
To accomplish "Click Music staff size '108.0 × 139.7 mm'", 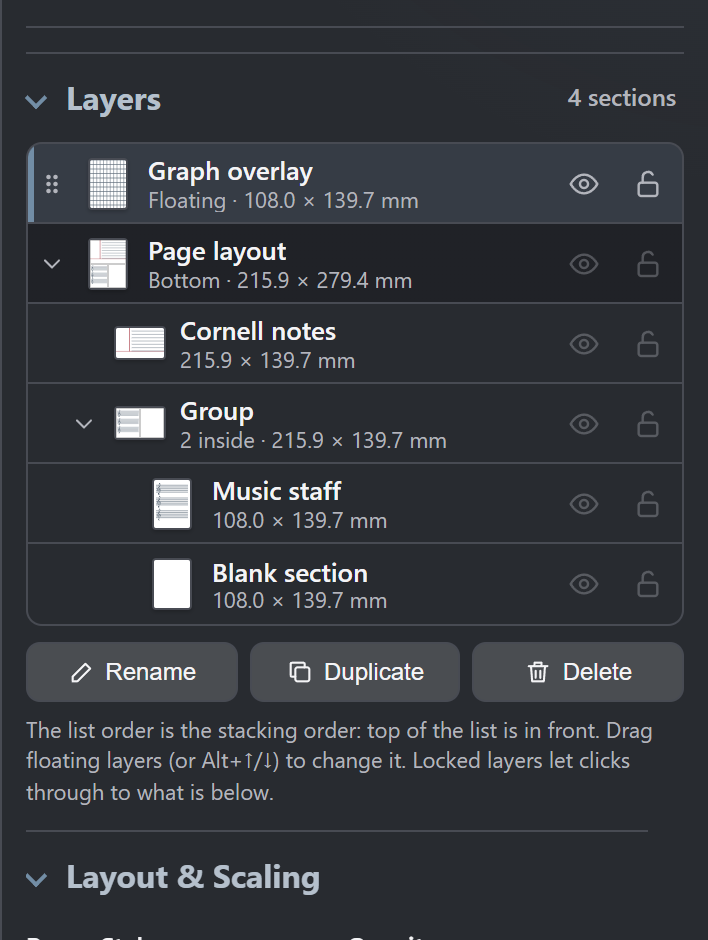I will (300, 520).
